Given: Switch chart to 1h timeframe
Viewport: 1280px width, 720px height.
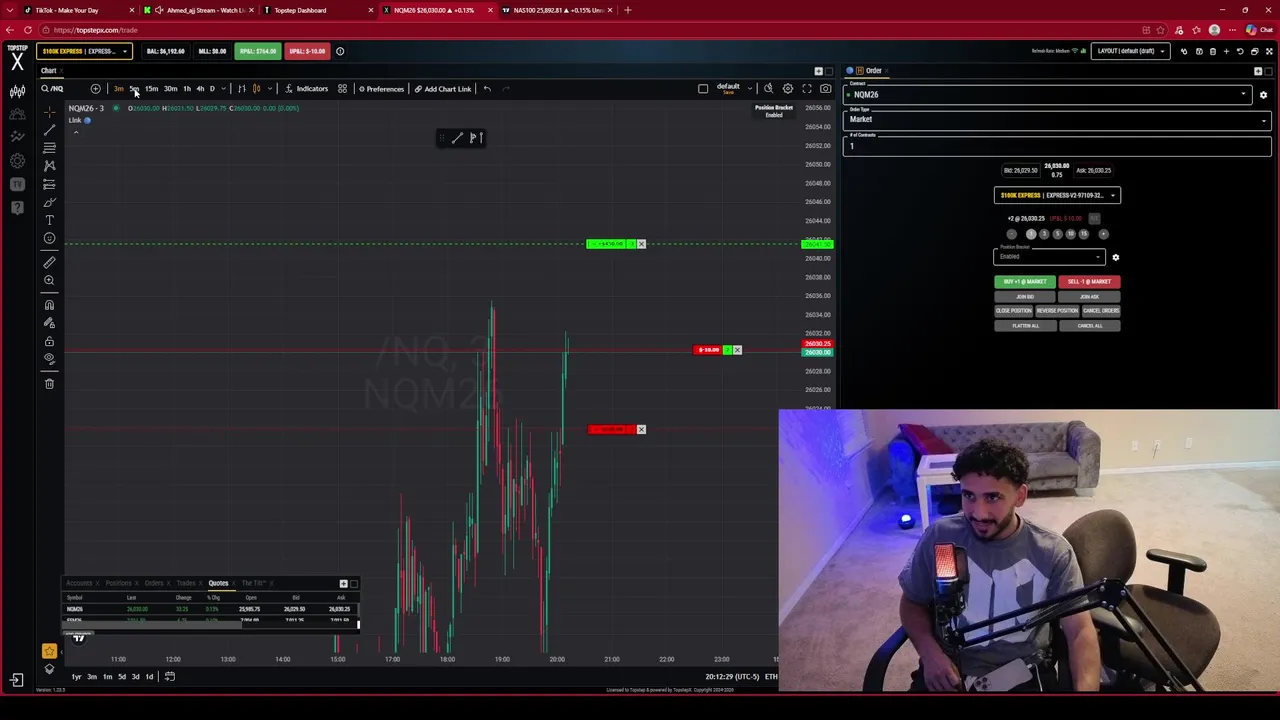Looking at the screenshot, I should tap(187, 89).
